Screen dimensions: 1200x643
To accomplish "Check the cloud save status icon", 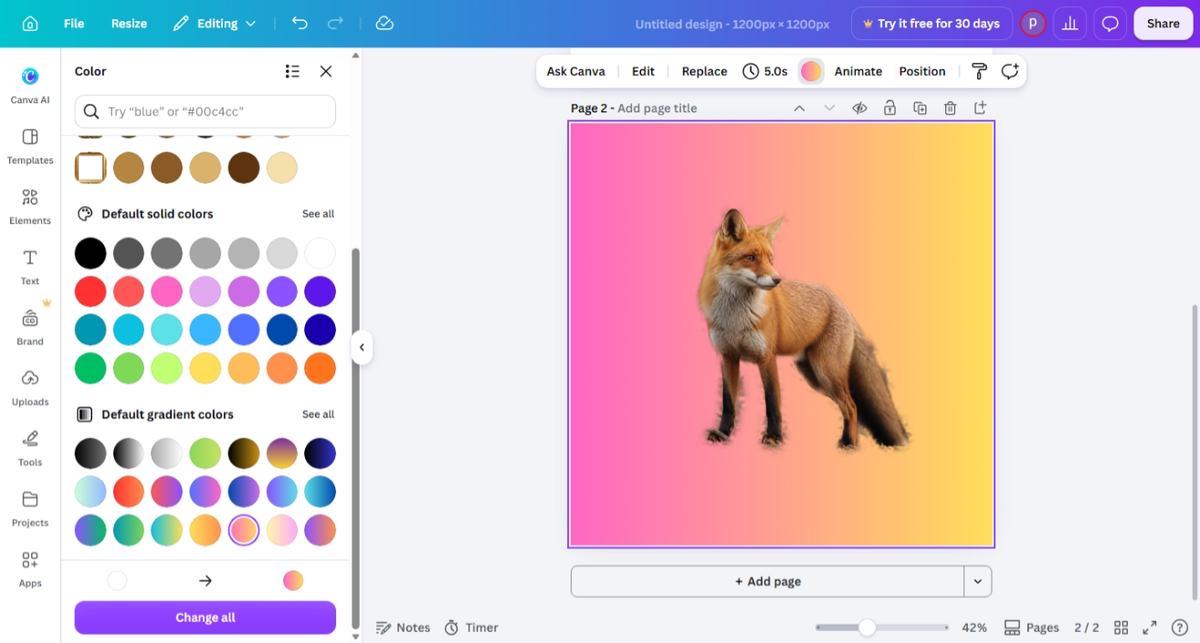I will 384,23.
